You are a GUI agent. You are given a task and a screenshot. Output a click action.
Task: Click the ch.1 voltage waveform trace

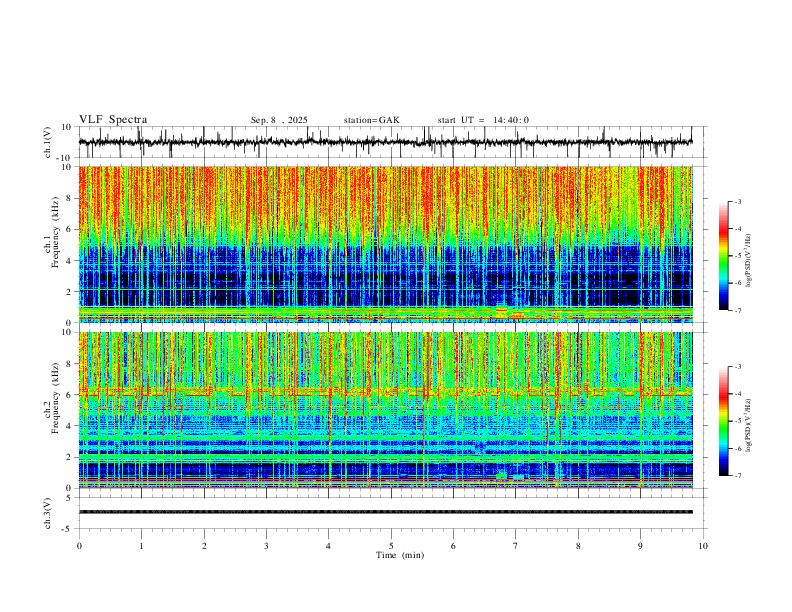[385, 142]
